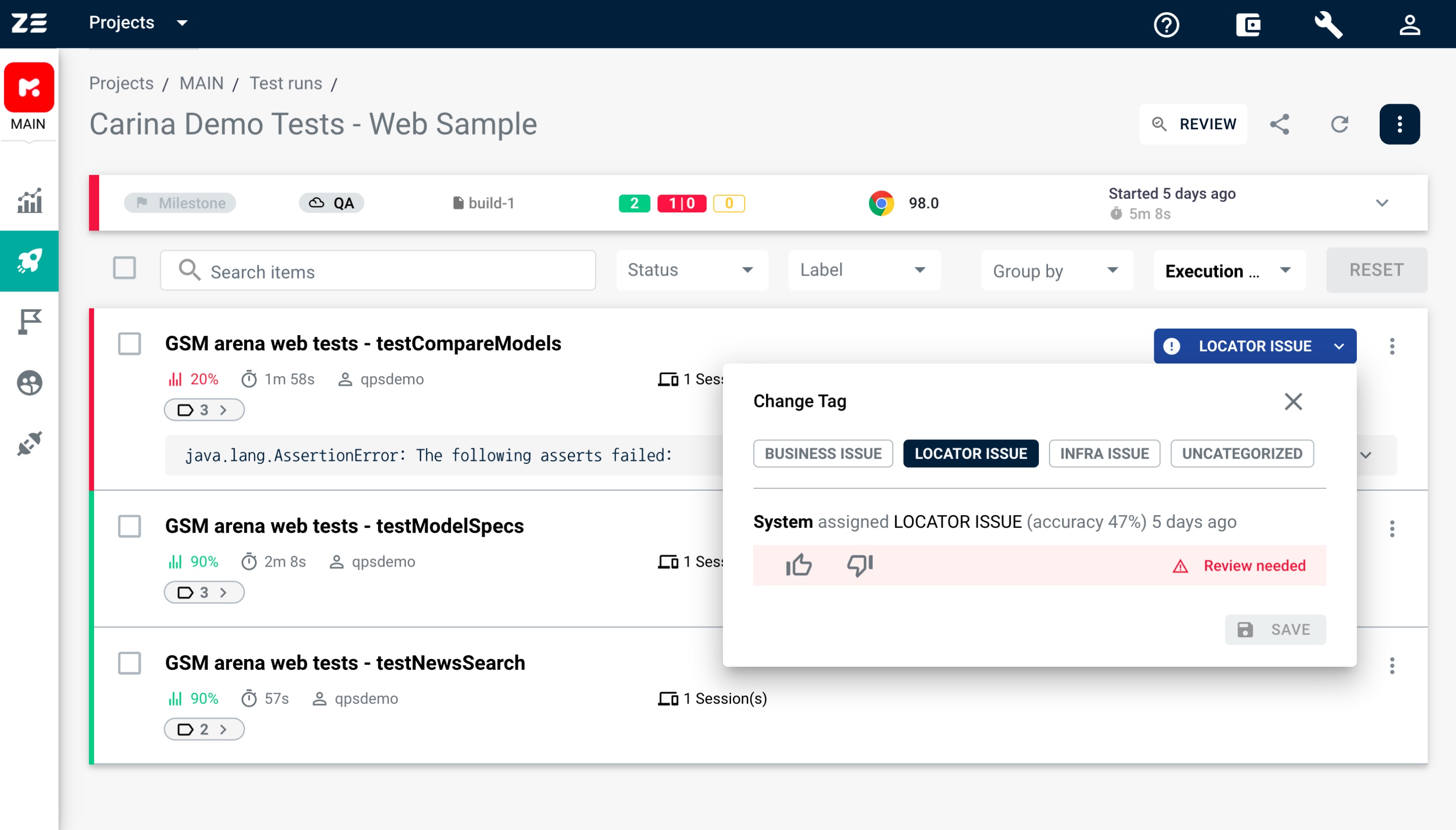Screen dimensions: 1456x830
Task: Open the help question mark icon
Action: pyautogui.click(x=1166, y=24)
